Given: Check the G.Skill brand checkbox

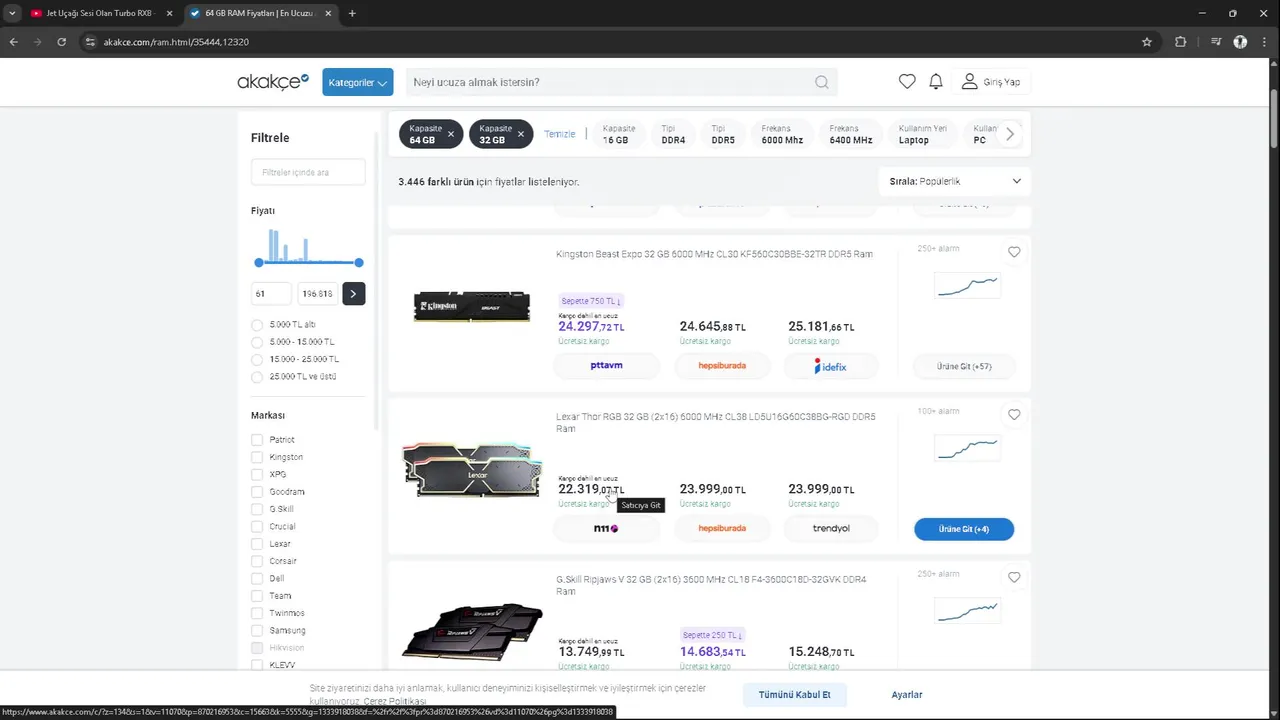Looking at the screenshot, I should (x=257, y=509).
